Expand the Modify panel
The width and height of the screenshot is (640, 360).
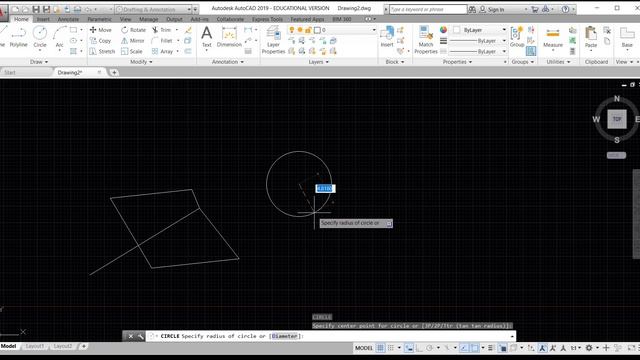point(141,62)
